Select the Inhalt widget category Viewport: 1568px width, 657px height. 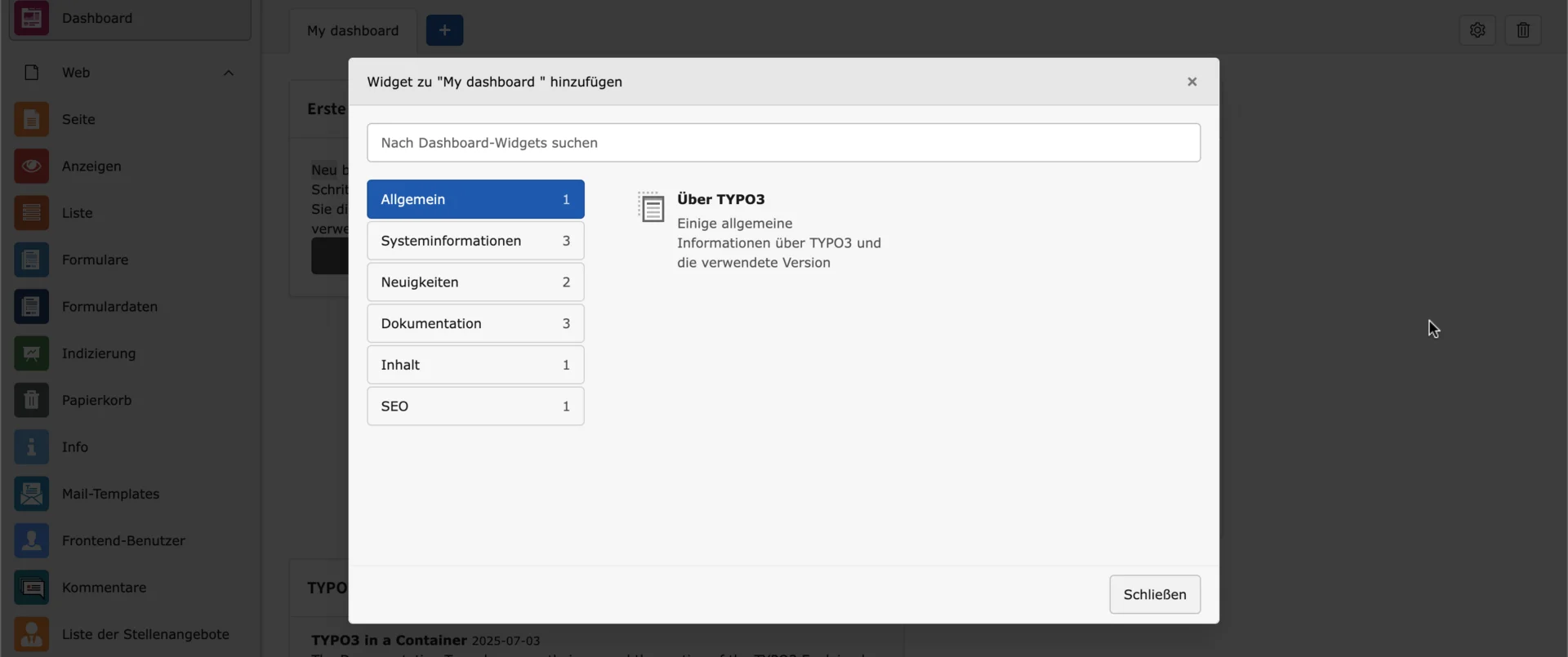click(x=475, y=365)
